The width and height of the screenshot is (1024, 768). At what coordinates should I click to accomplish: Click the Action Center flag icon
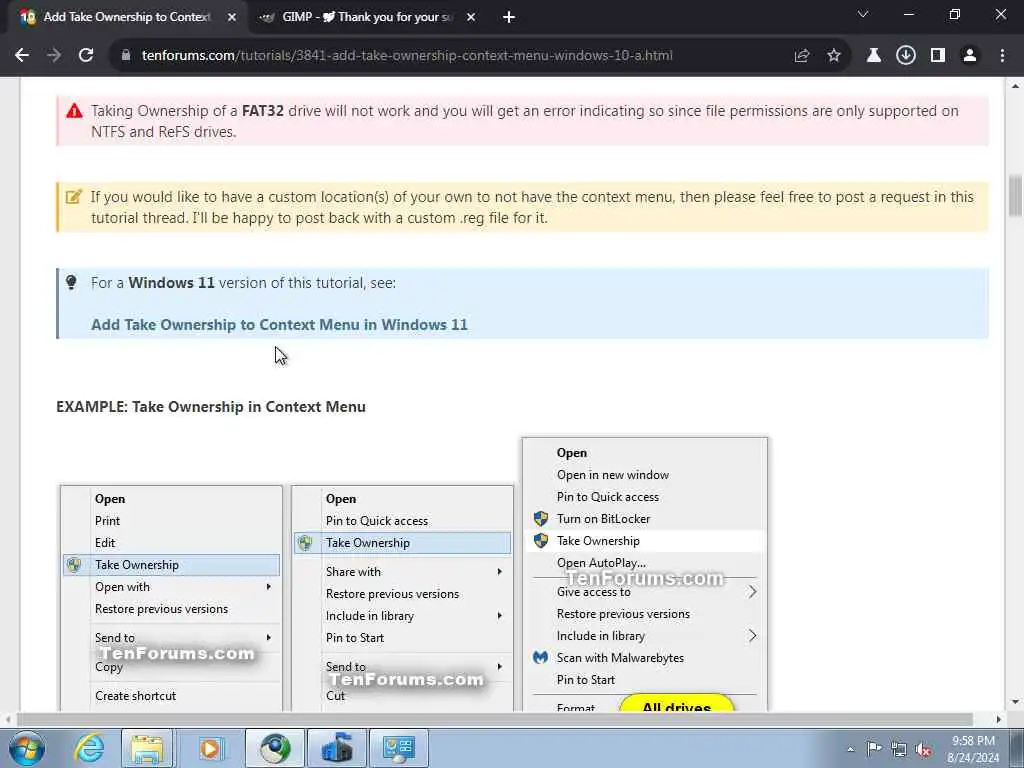point(874,749)
